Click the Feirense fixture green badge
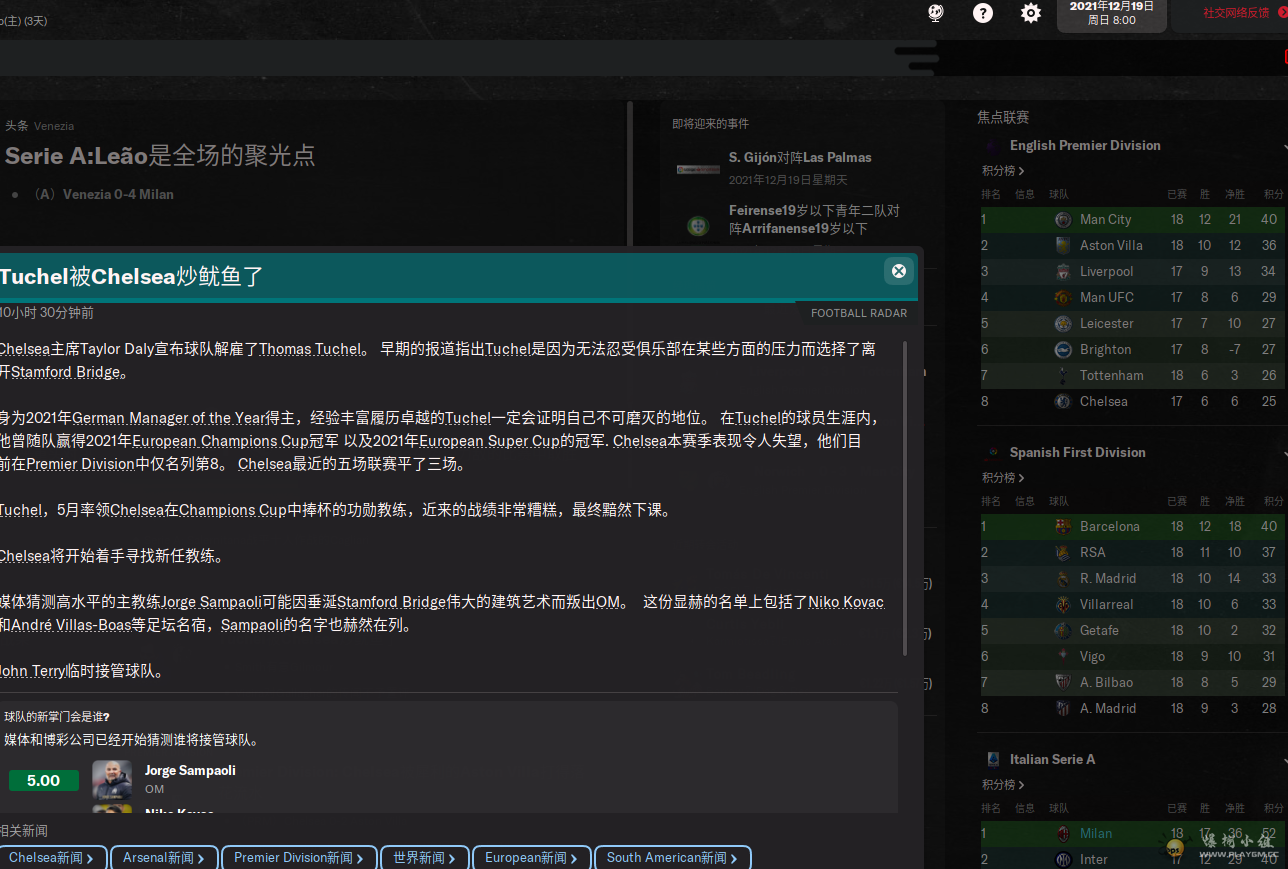 click(x=698, y=226)
